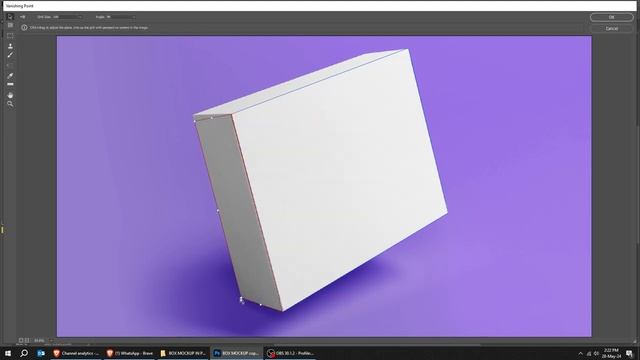The image size is (640, 360).
Task: Switch to the WhatsApp Brave window
Action: pos(129,353)
